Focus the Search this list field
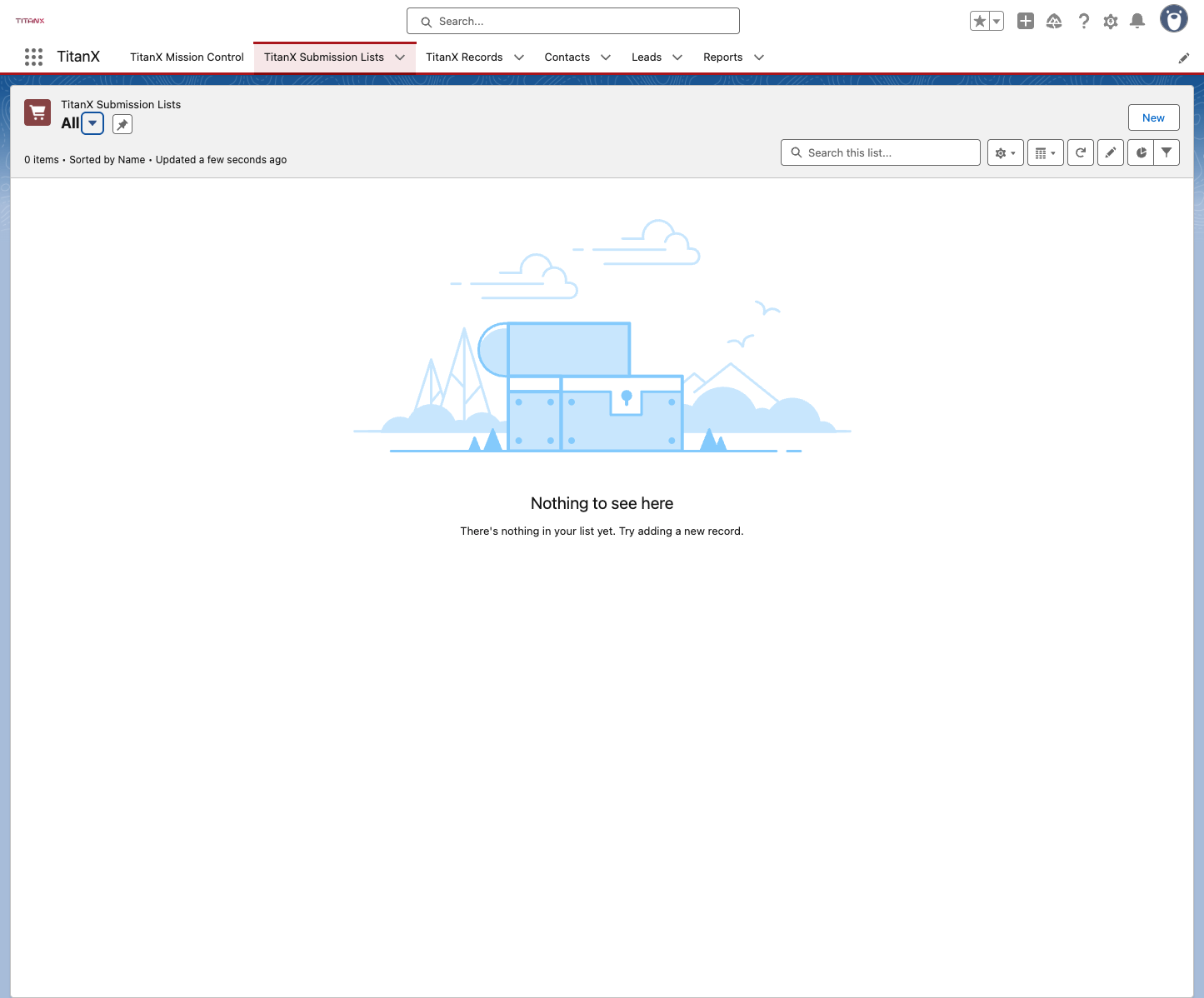The image size is (1204, 998). click(x=881, y=152)
